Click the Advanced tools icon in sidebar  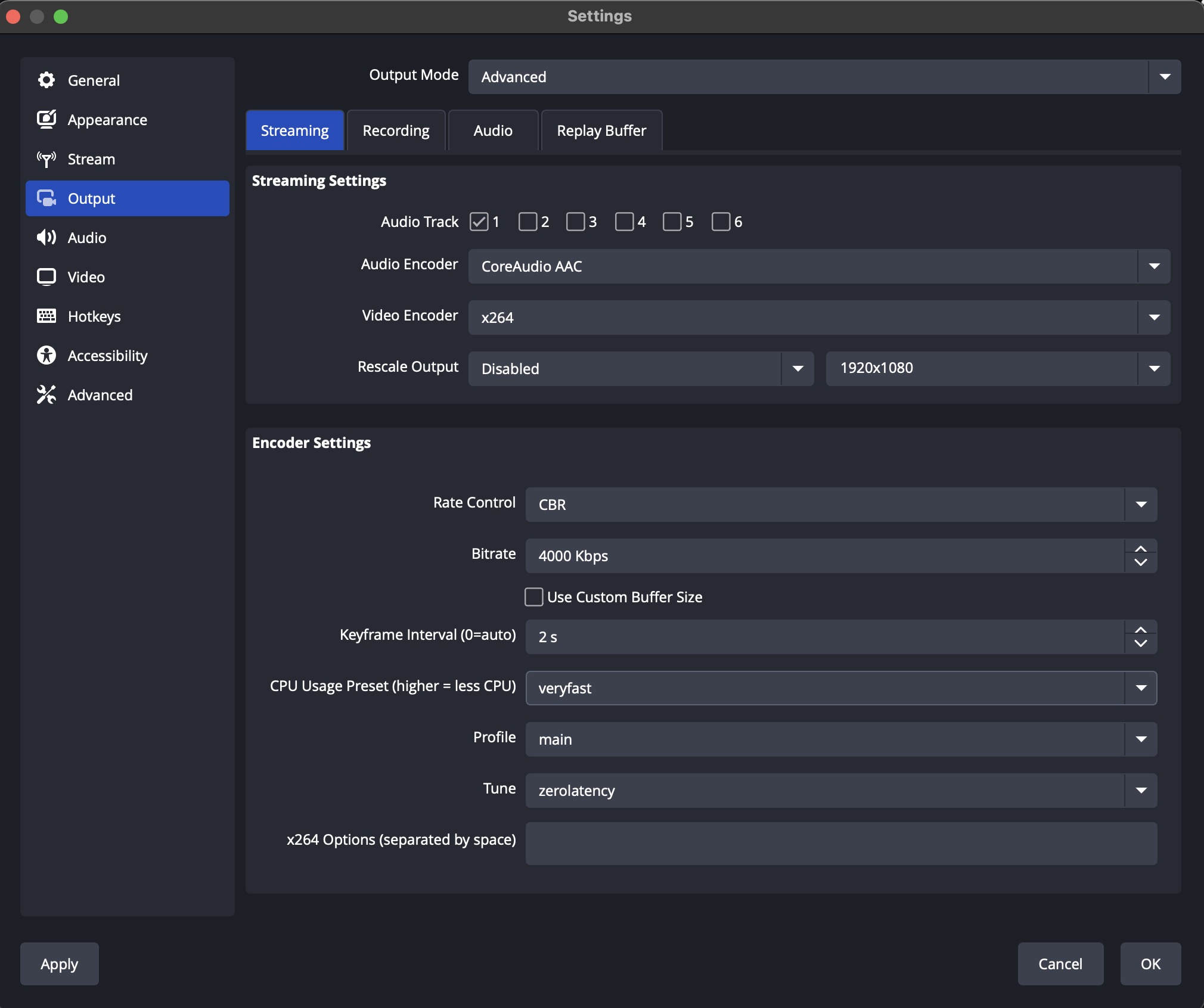coord(46,395)
